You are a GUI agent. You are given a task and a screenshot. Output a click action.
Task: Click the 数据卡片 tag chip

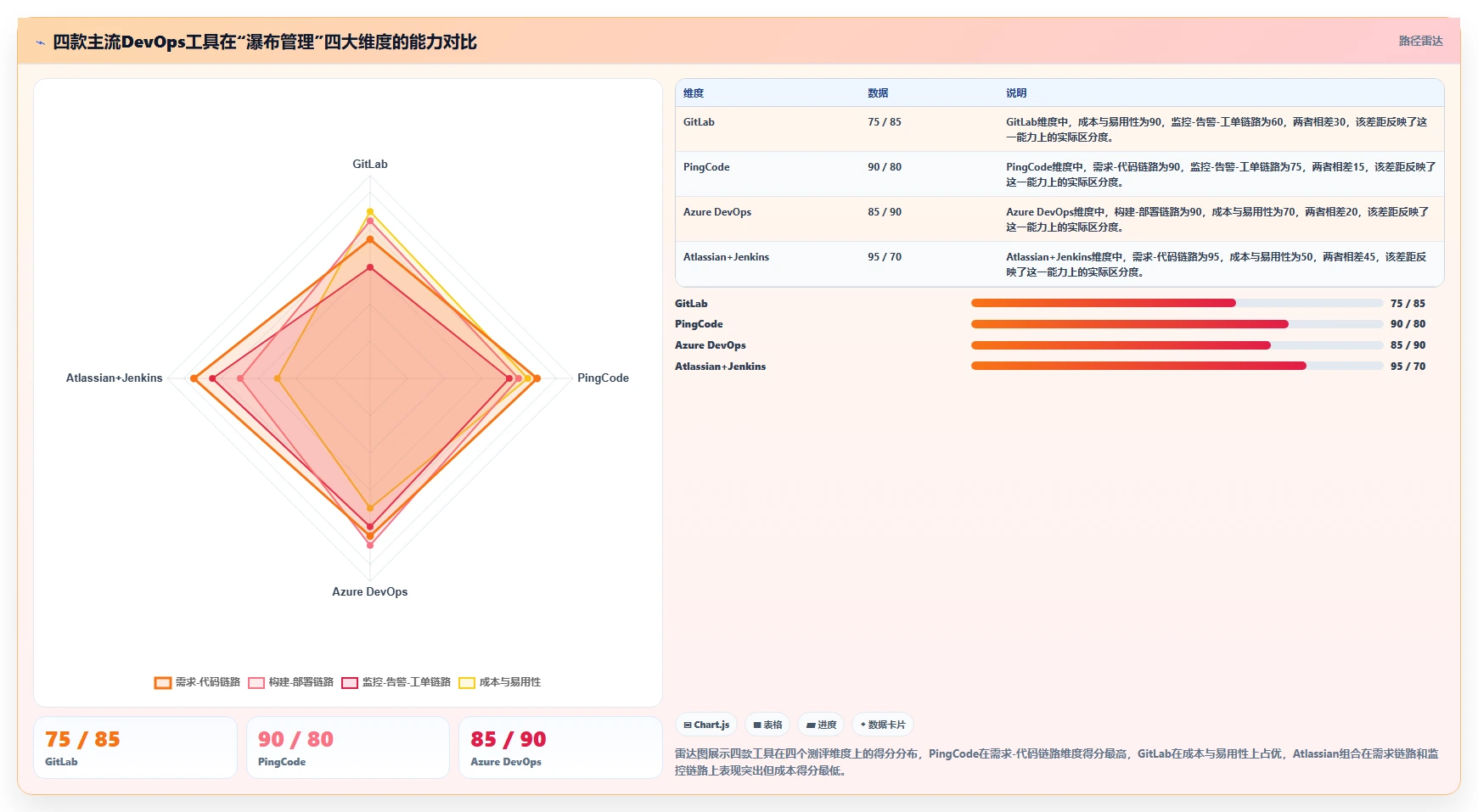(883, 725)
